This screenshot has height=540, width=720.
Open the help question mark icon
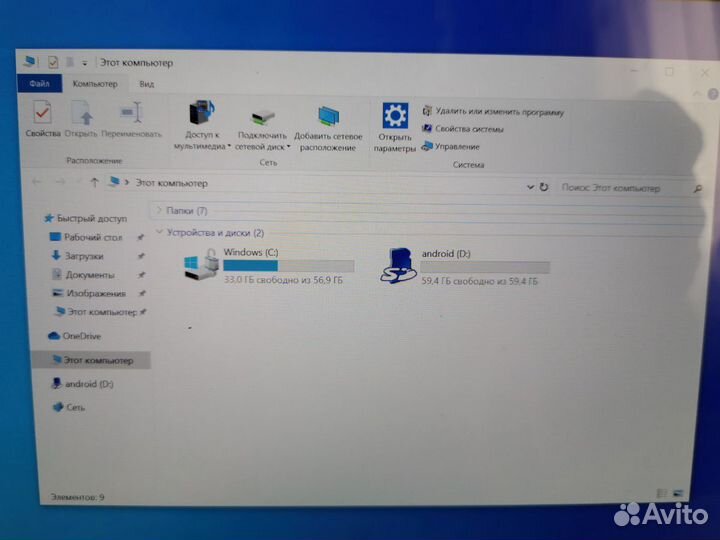click(x=713, y=94)
